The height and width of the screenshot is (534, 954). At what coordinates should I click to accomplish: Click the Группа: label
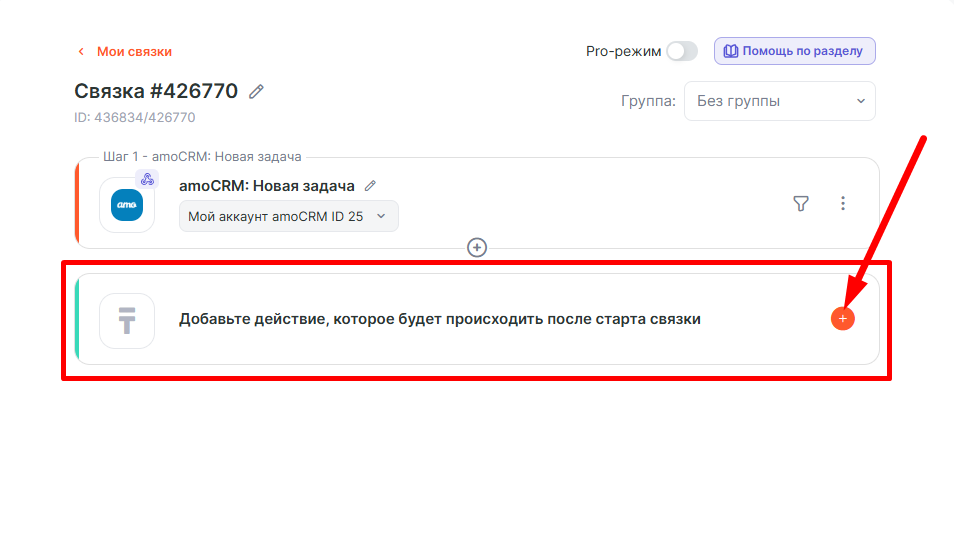tap(648, 101)
